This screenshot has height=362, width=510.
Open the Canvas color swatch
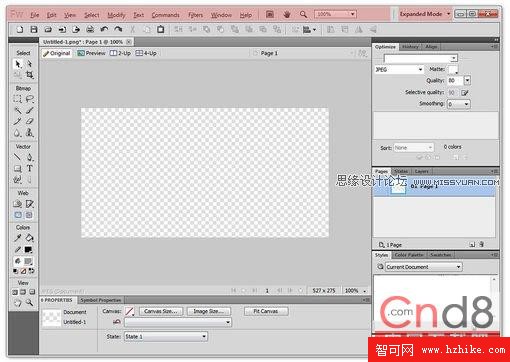tap(129, 311)
